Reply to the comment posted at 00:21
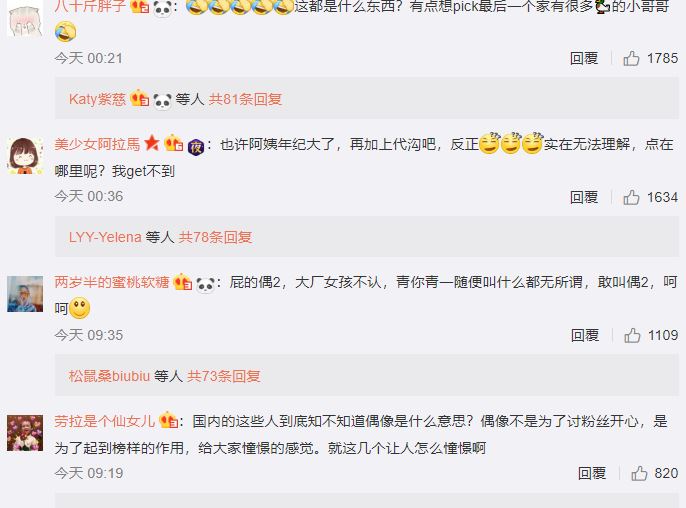Screen dimensions: 686x508 pos(584,58)
